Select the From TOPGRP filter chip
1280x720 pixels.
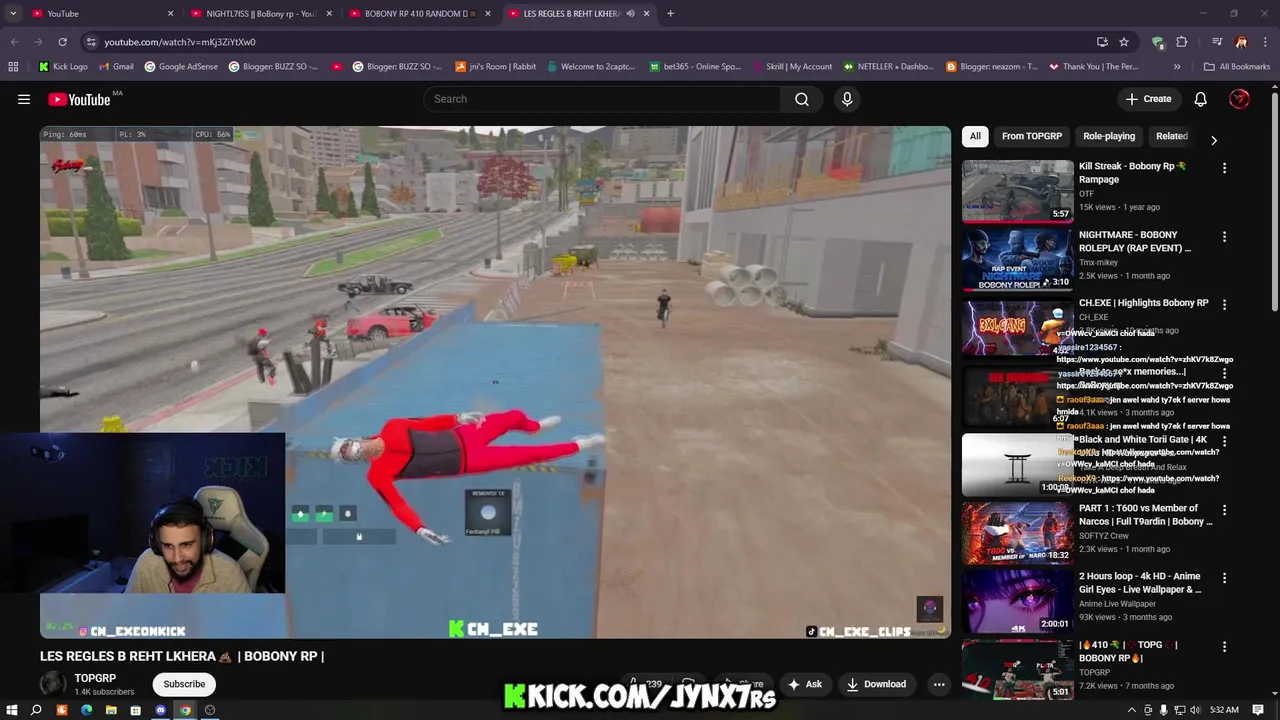(x=1032, y=136)
